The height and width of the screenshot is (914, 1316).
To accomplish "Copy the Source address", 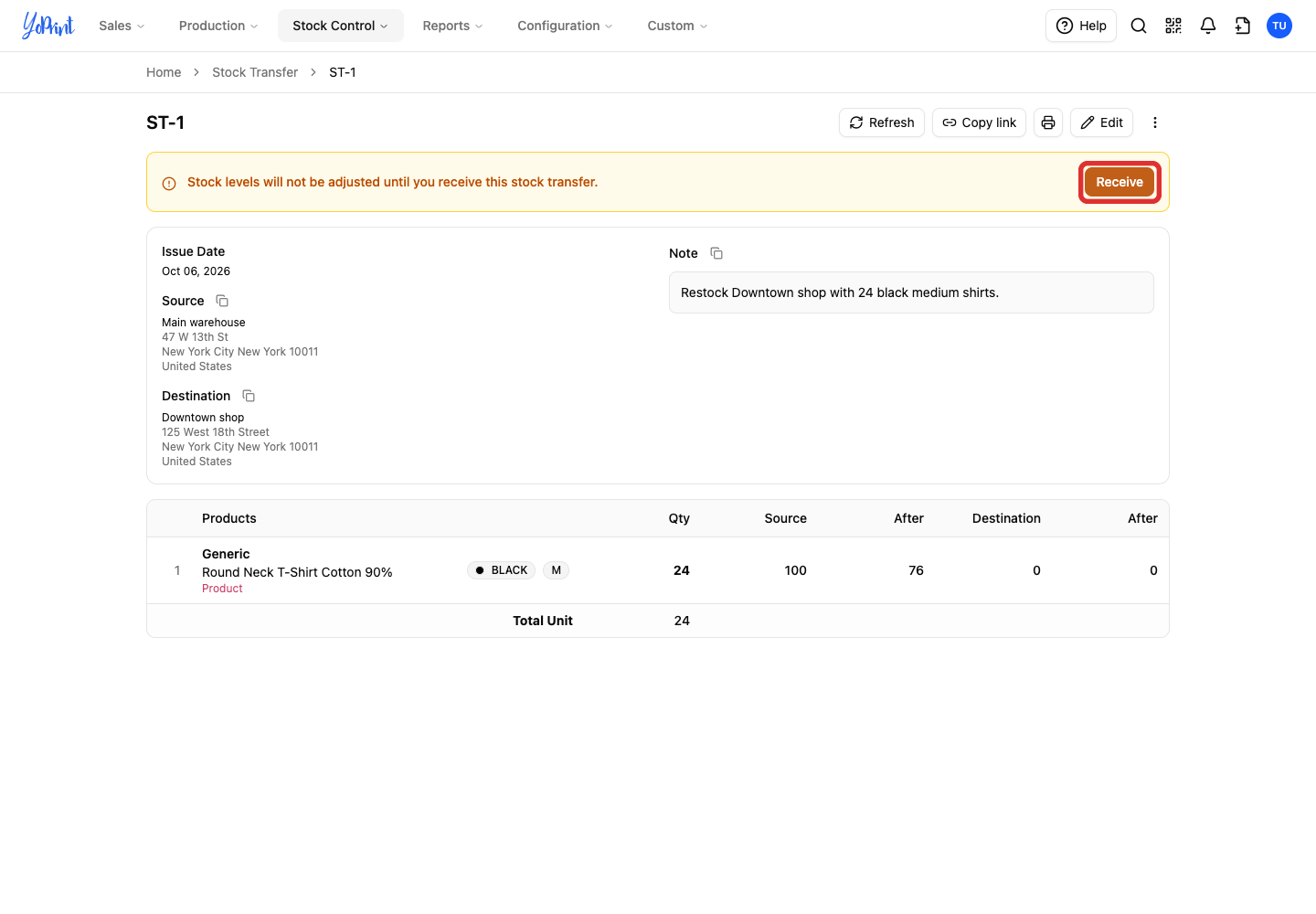I will tap(222, 301).
